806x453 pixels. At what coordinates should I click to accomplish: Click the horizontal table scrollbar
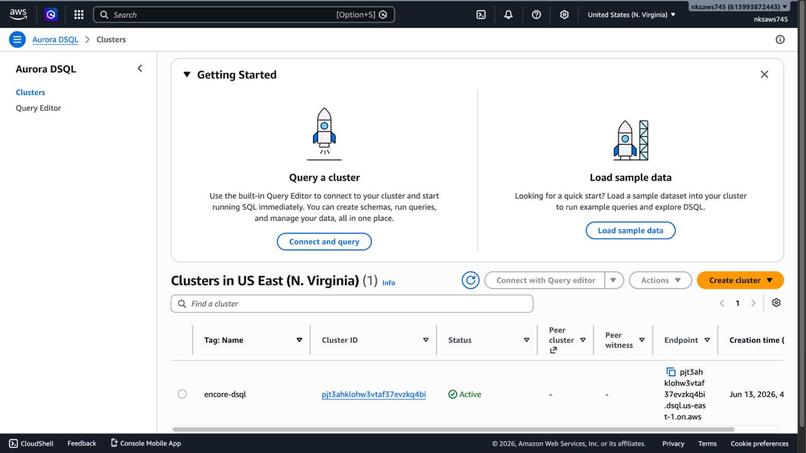[x=453, y=429]
